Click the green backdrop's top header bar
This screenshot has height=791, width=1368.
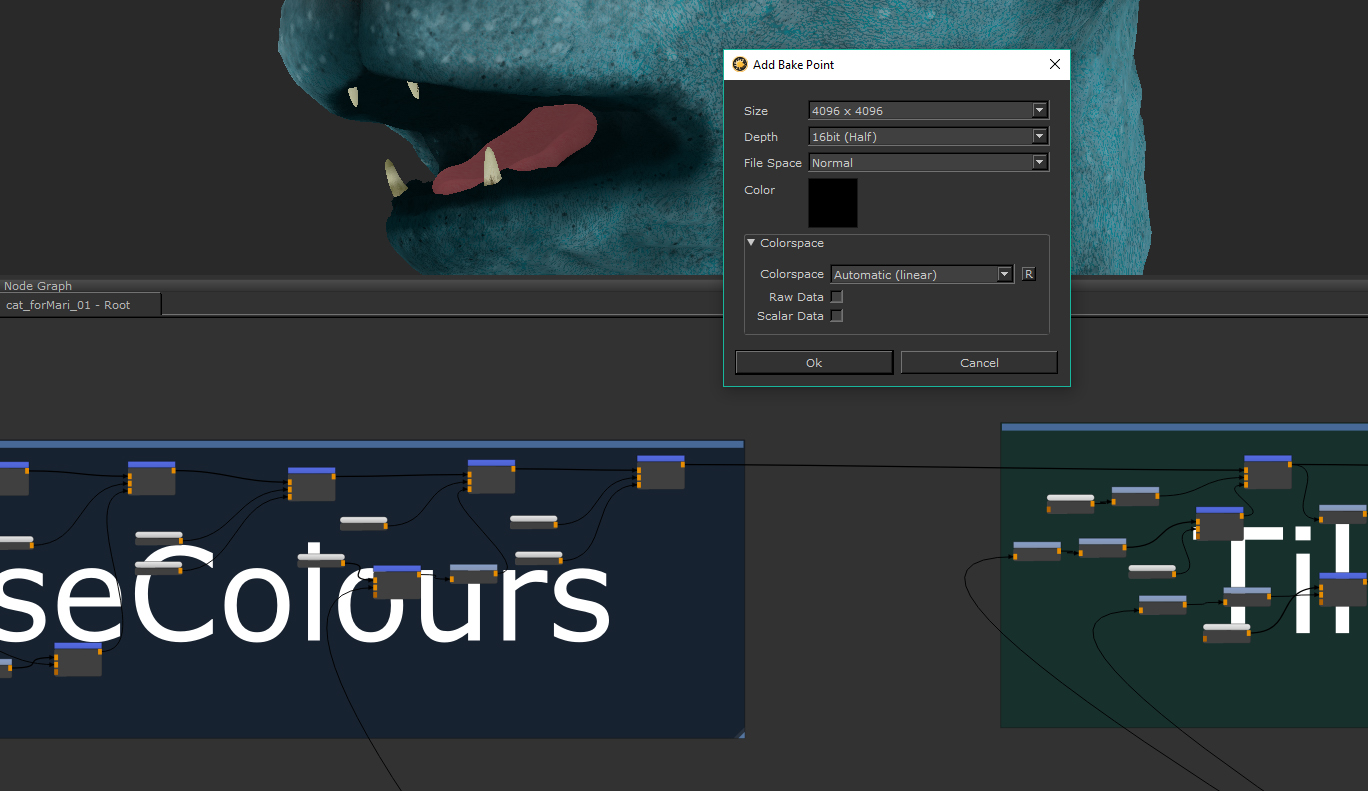[x=1180, y=427]
